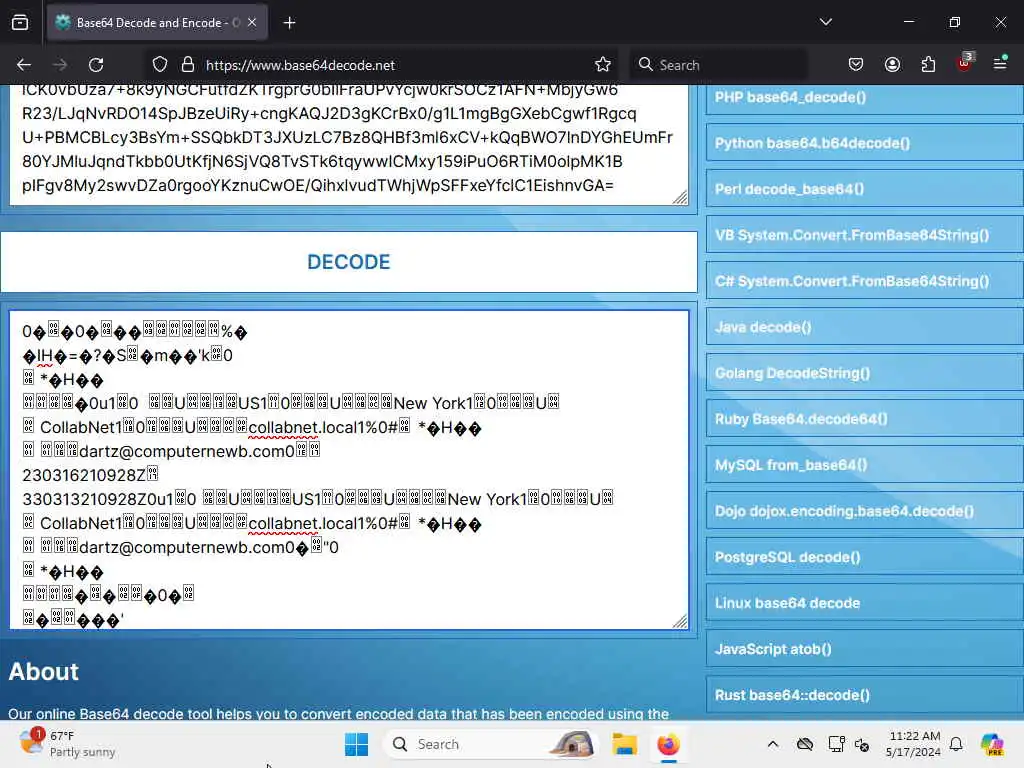Go forward one page
The height and width of the screenshot is (768, 1024).
click(x=60, y=65)
